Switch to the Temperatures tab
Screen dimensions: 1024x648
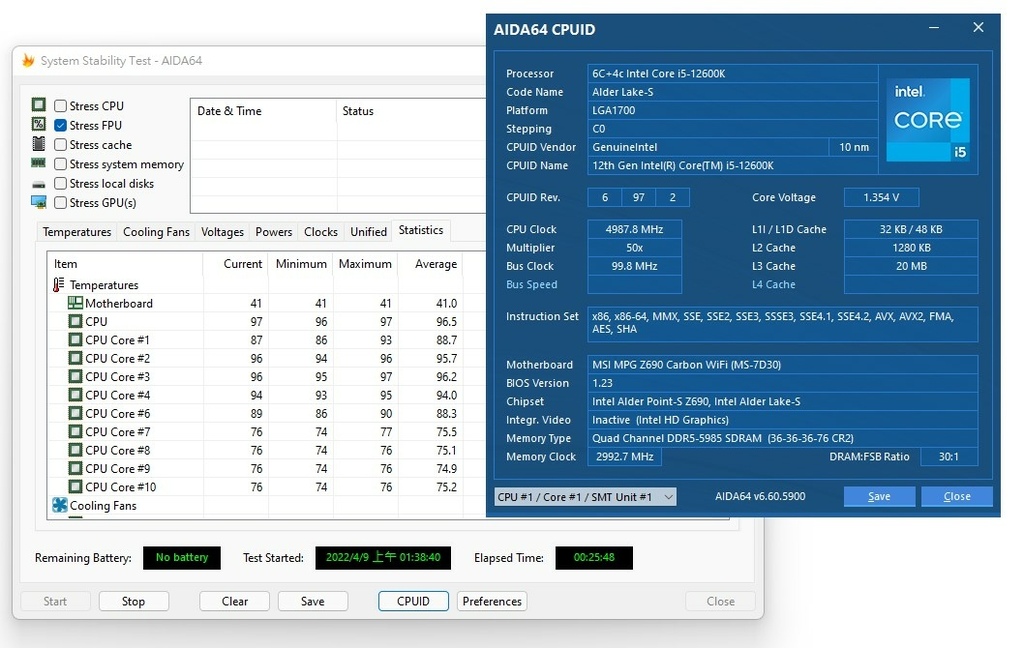point(76,232)
